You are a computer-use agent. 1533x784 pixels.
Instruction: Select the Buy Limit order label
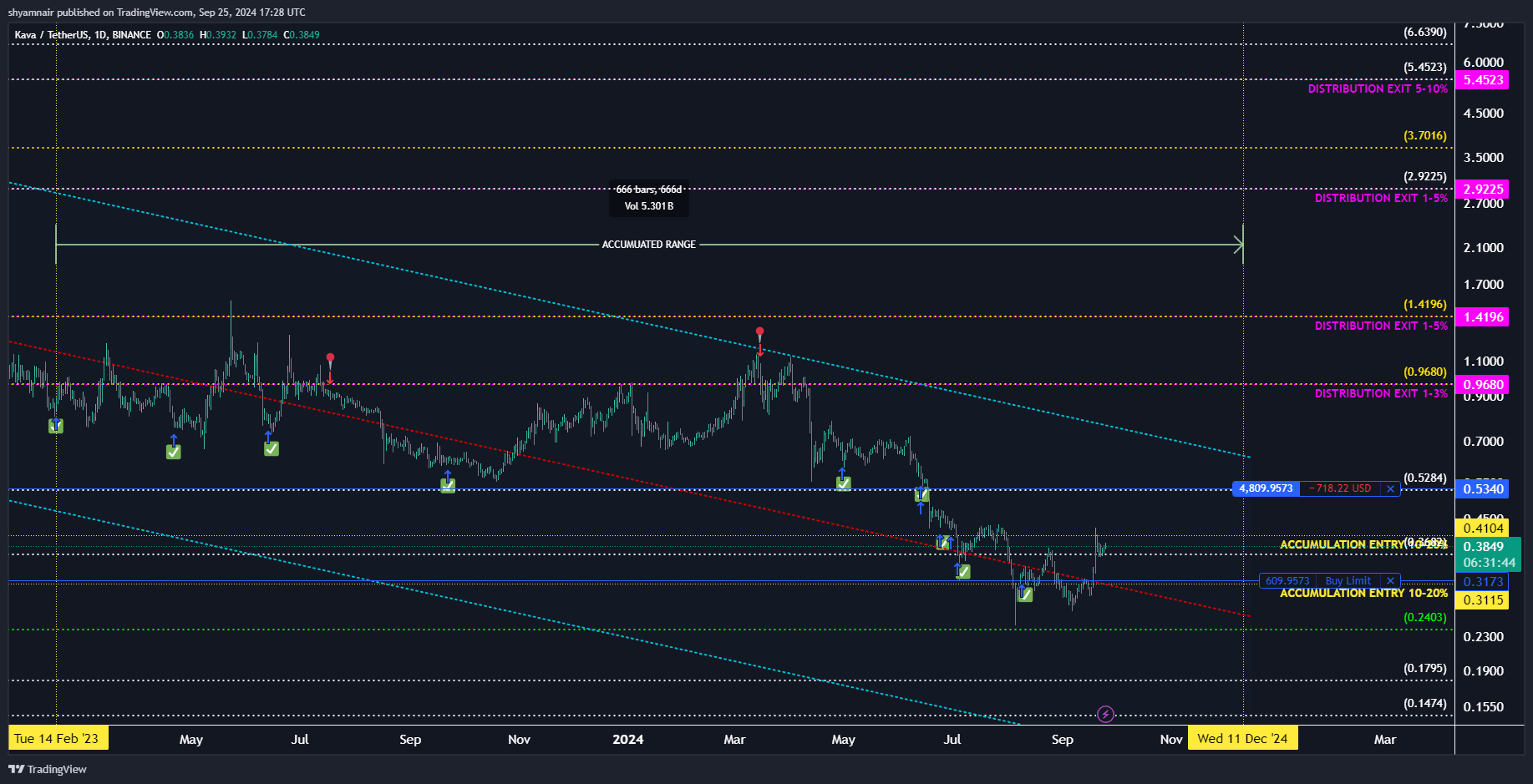(x=1348, y=581)
